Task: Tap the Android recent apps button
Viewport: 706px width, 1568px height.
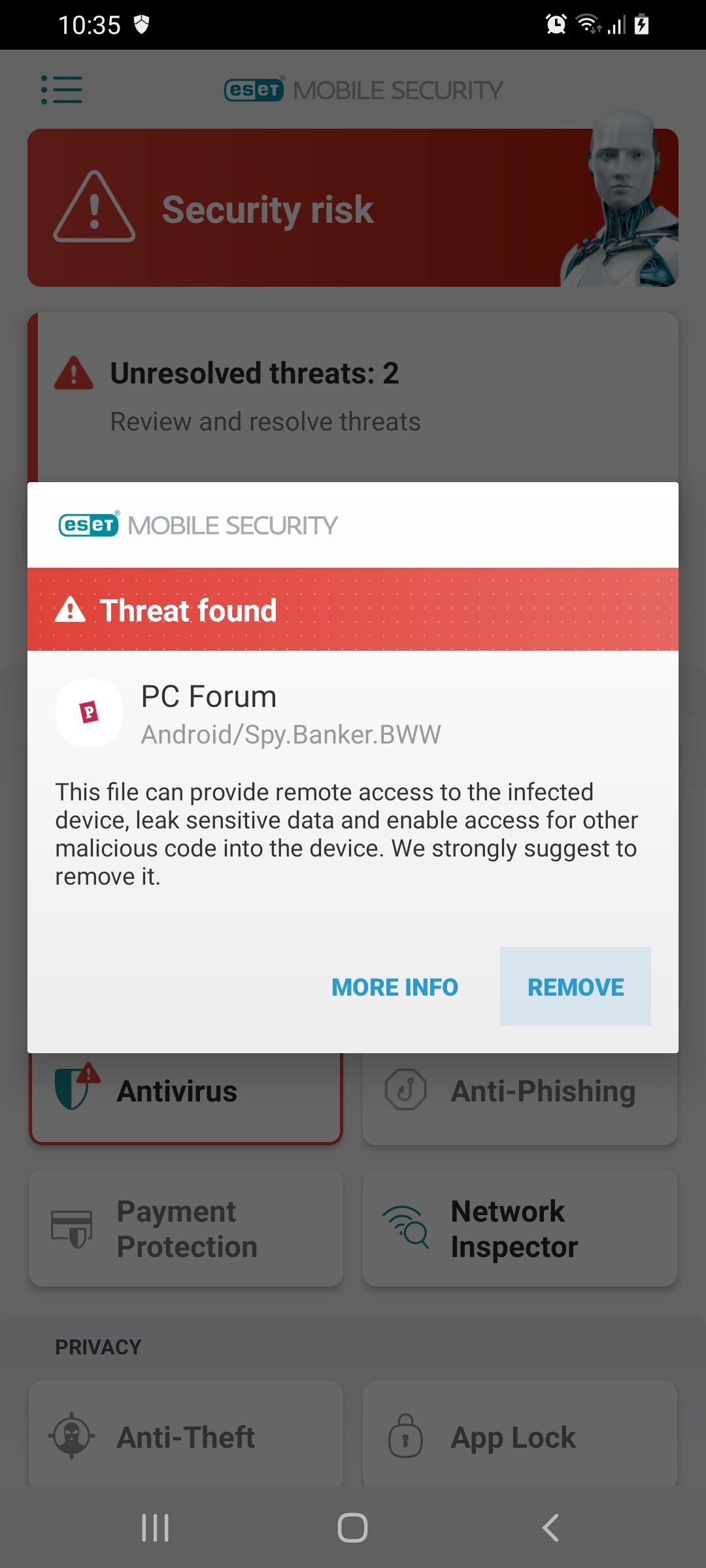Action: coord(156,1527)
